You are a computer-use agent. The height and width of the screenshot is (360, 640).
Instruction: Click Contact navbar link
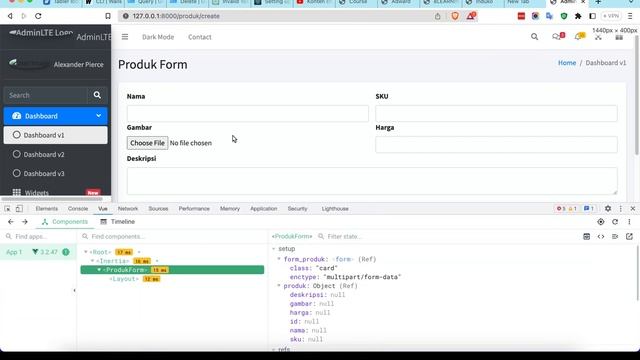click(x=200, y=37)
